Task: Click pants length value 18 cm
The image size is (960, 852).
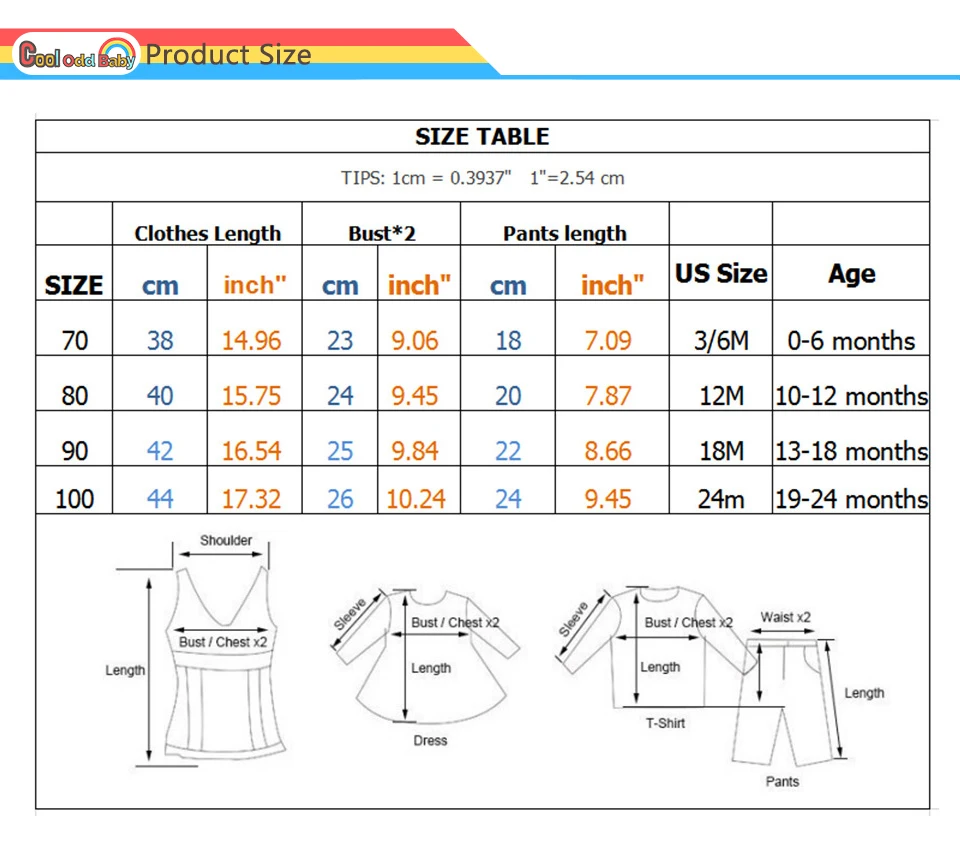Action: (x=508, y=340)
